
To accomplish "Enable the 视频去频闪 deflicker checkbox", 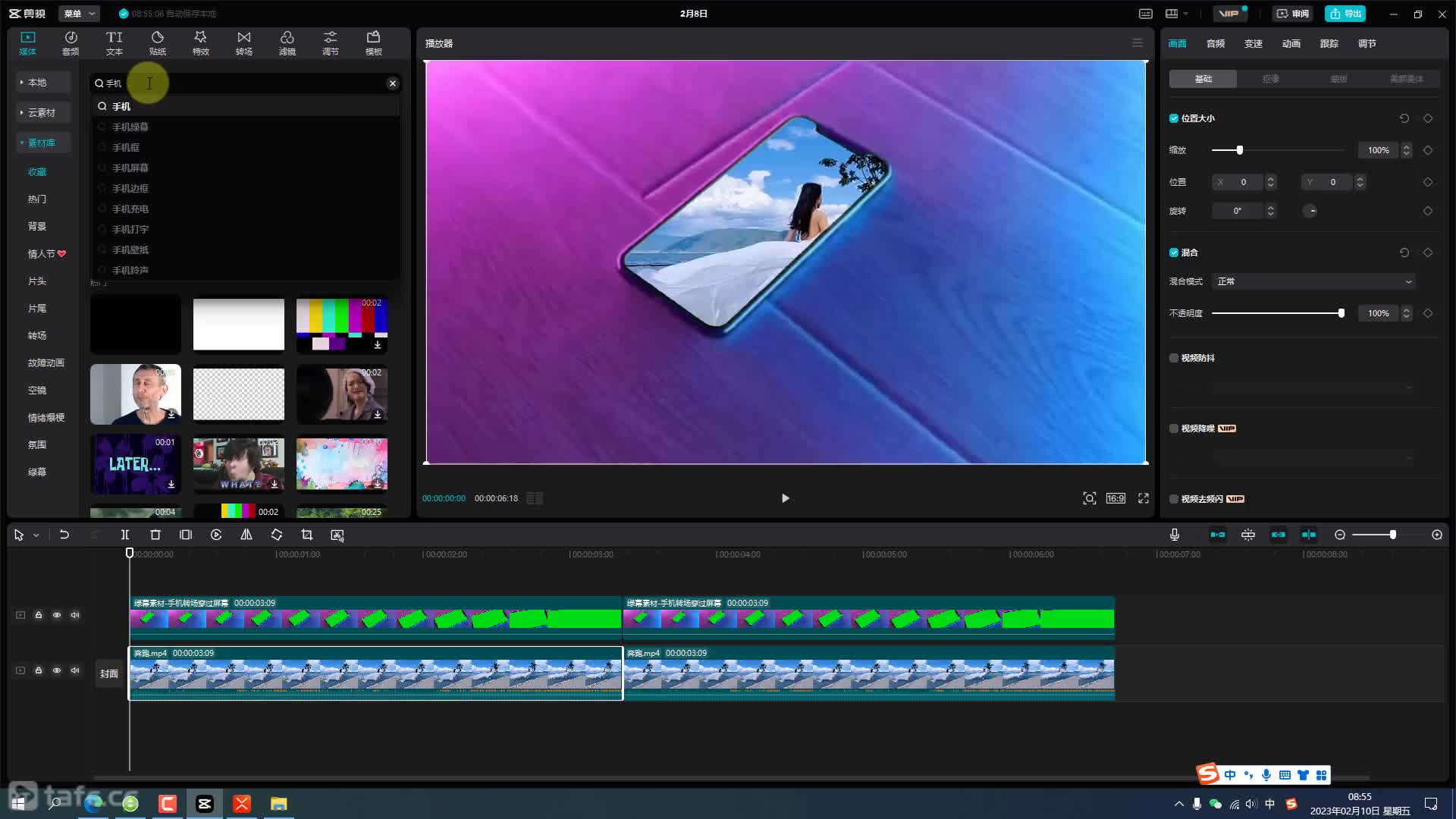I will pos(1174,499).
